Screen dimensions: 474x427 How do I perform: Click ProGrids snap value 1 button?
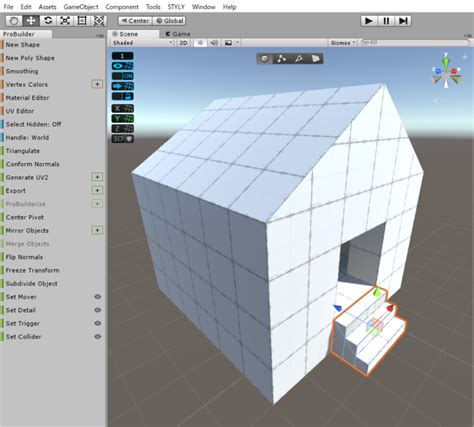[x=123, y=56]
